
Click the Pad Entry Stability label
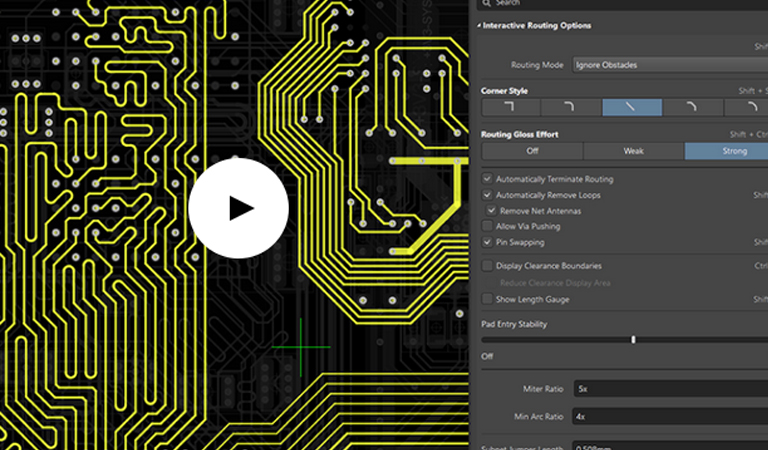514,324
